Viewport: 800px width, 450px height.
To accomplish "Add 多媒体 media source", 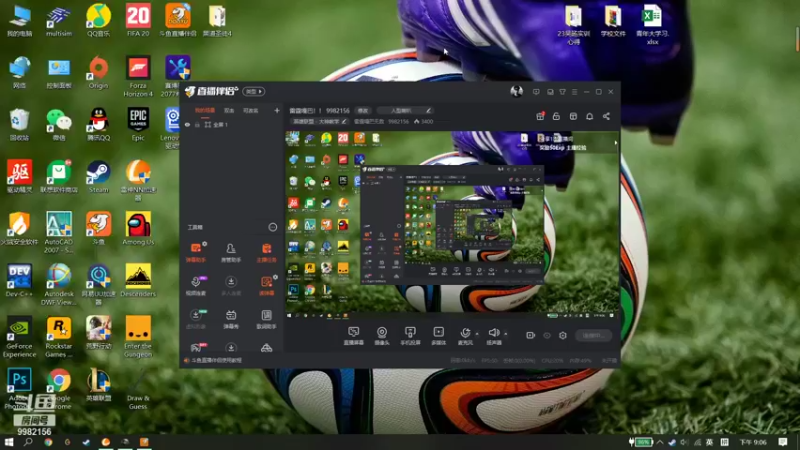I will pyautogui.click(x=439, y=336).
